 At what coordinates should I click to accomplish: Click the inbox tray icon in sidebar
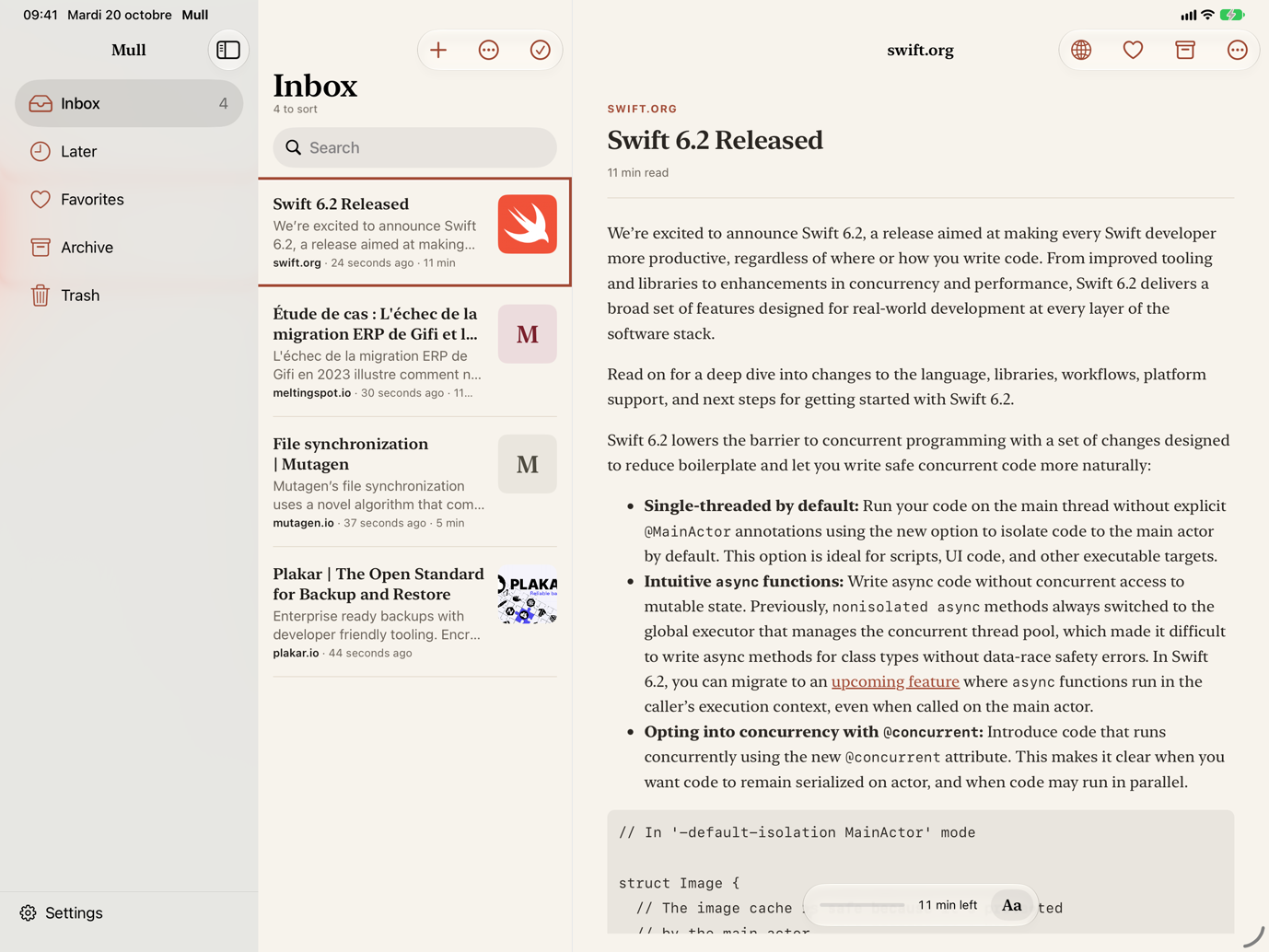tap(41, 103)
